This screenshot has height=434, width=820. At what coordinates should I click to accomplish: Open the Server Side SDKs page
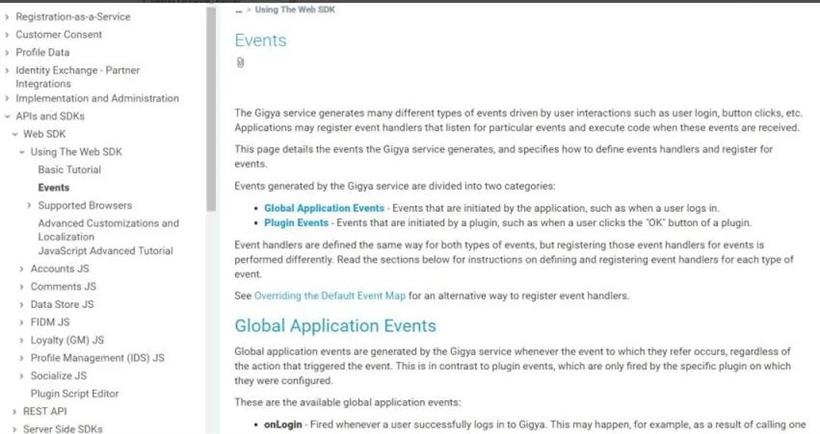pyautogui.click(x=63, y=429)
